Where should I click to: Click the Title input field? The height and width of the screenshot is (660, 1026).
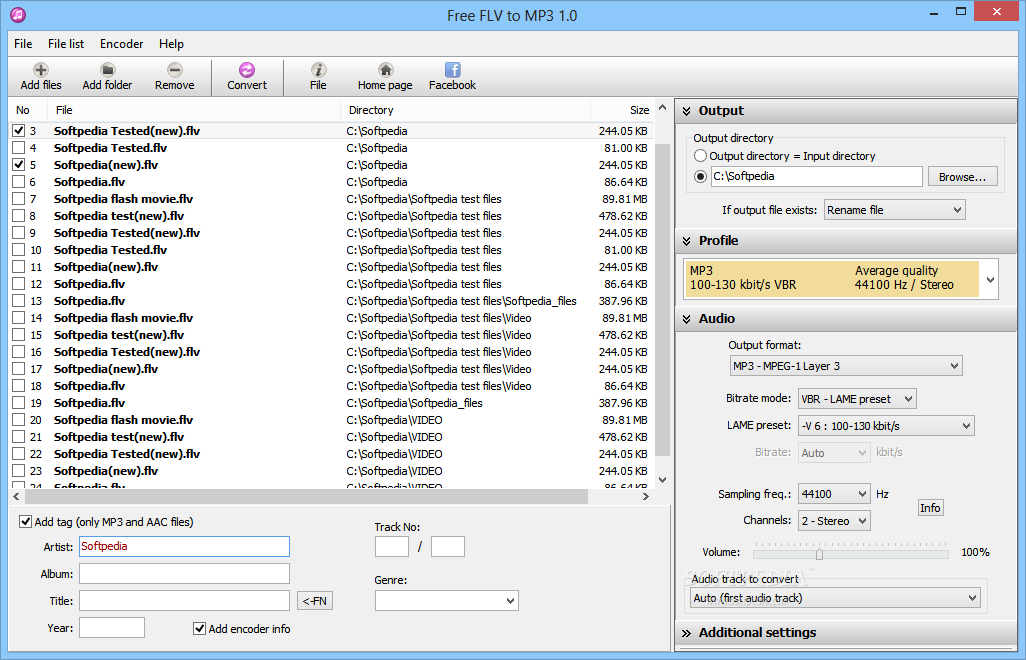click(x=184, y=600)
